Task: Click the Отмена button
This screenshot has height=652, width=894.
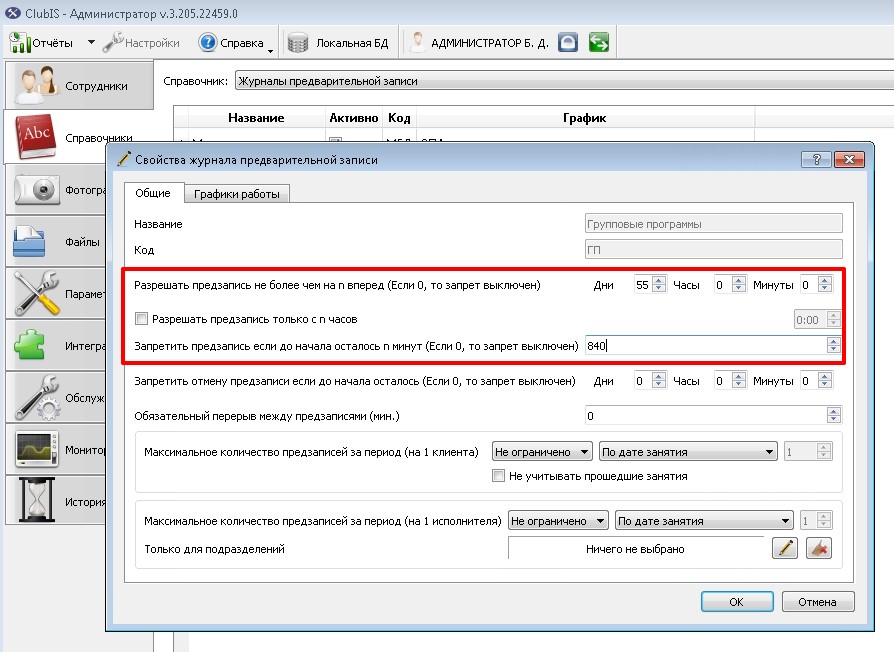Action: point(818,602)
